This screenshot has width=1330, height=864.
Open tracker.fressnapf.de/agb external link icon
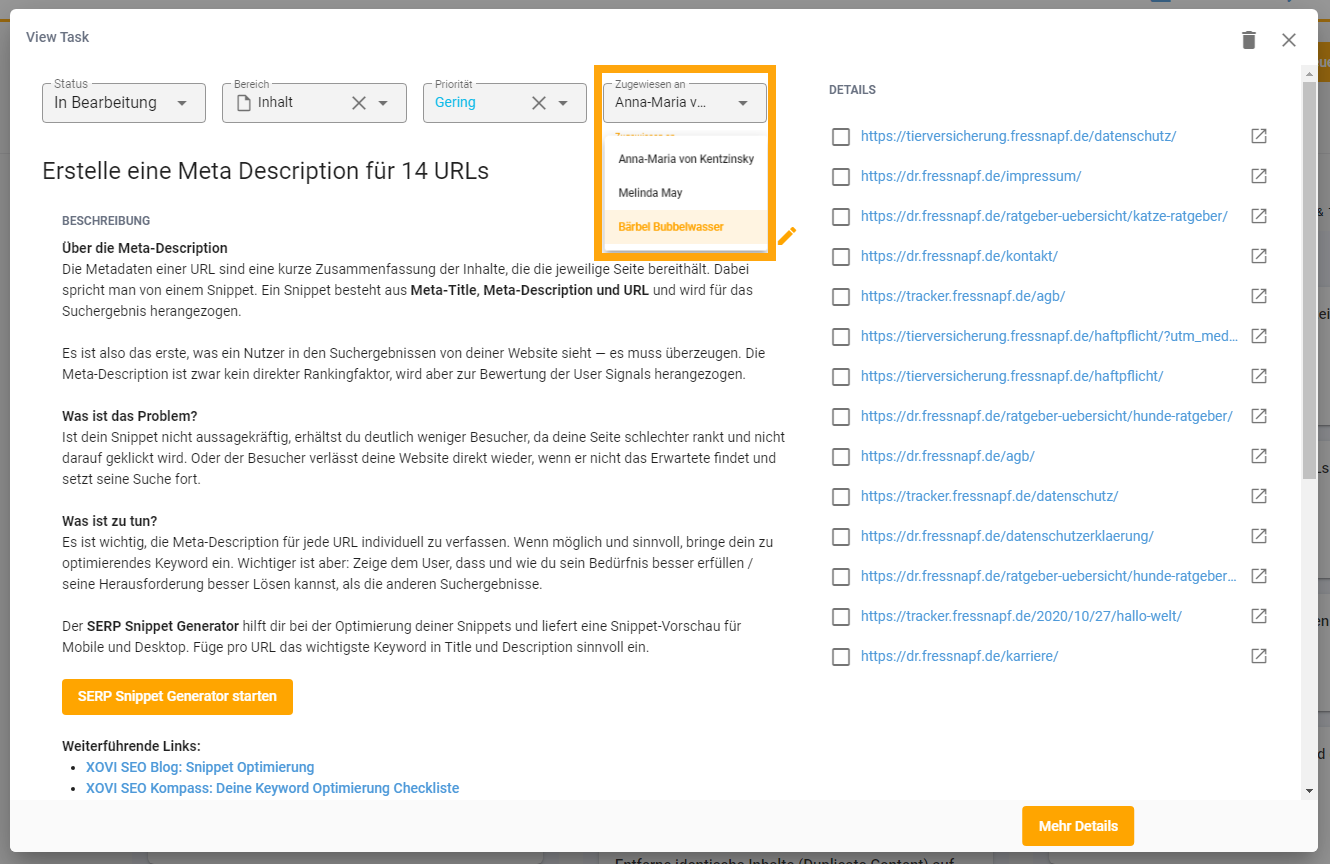(1259, 296)
